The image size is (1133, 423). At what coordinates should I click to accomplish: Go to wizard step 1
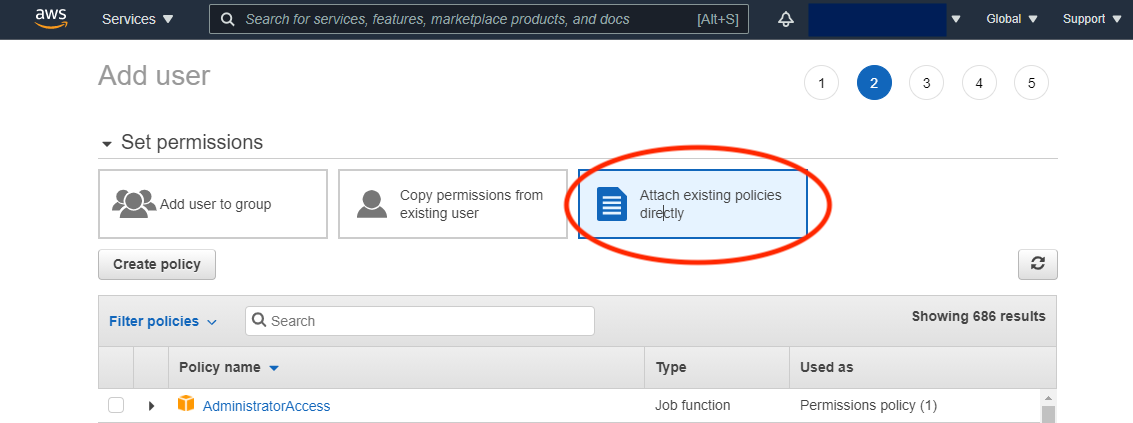click(x=822, y=83)
